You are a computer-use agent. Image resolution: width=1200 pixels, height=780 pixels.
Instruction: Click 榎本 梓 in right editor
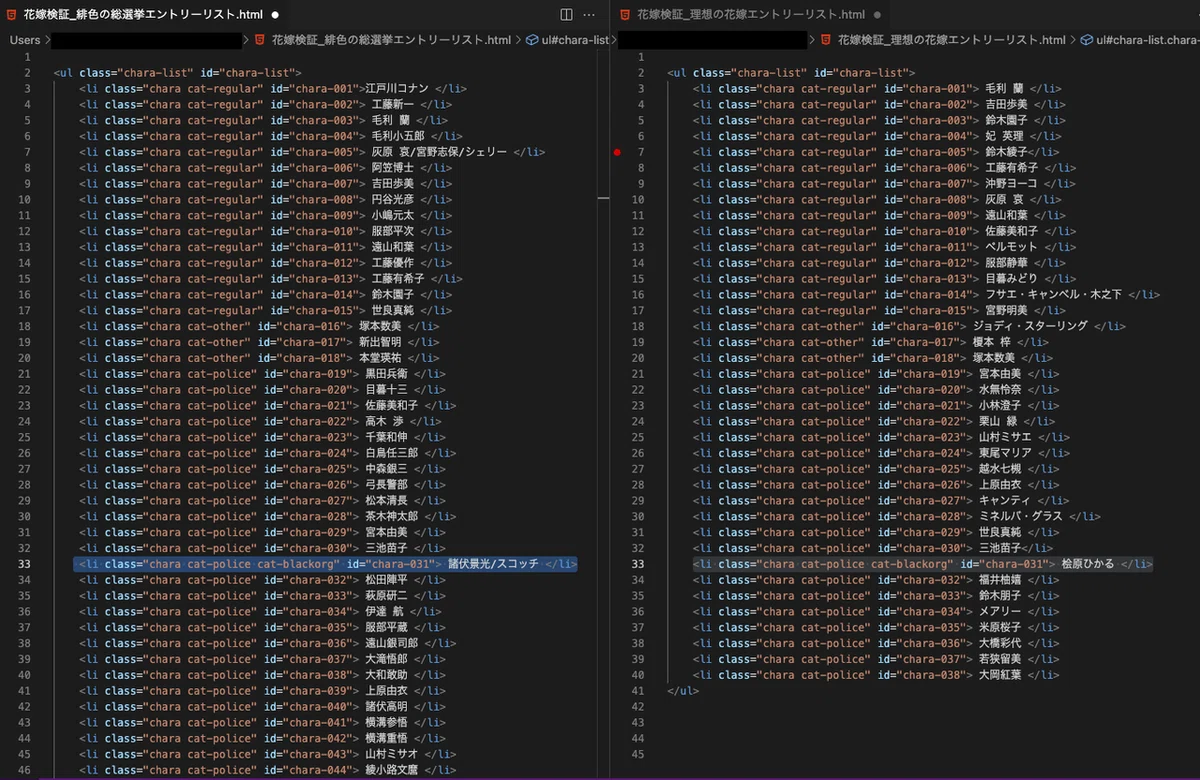click(994, 342)
